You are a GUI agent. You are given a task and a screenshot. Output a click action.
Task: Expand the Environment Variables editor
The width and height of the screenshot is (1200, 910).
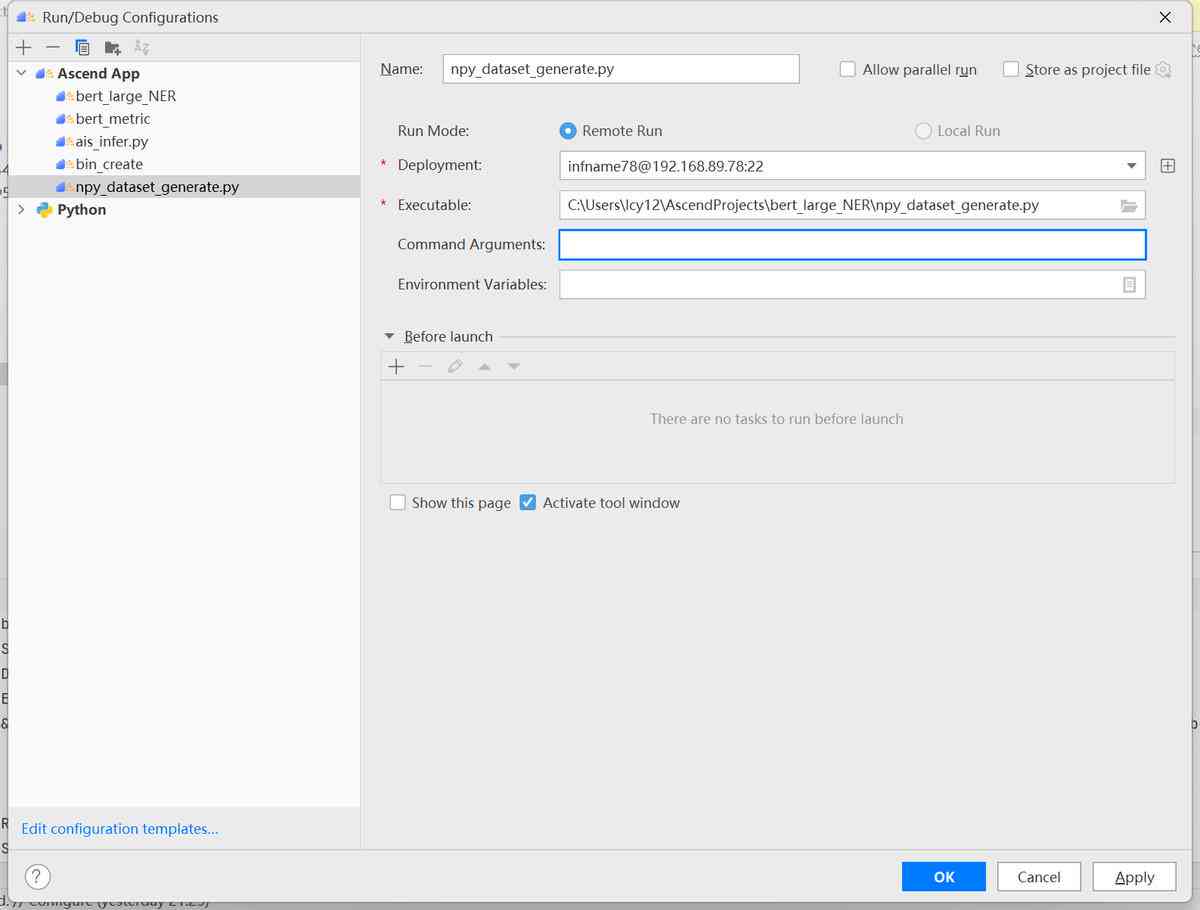[1129, 285]
